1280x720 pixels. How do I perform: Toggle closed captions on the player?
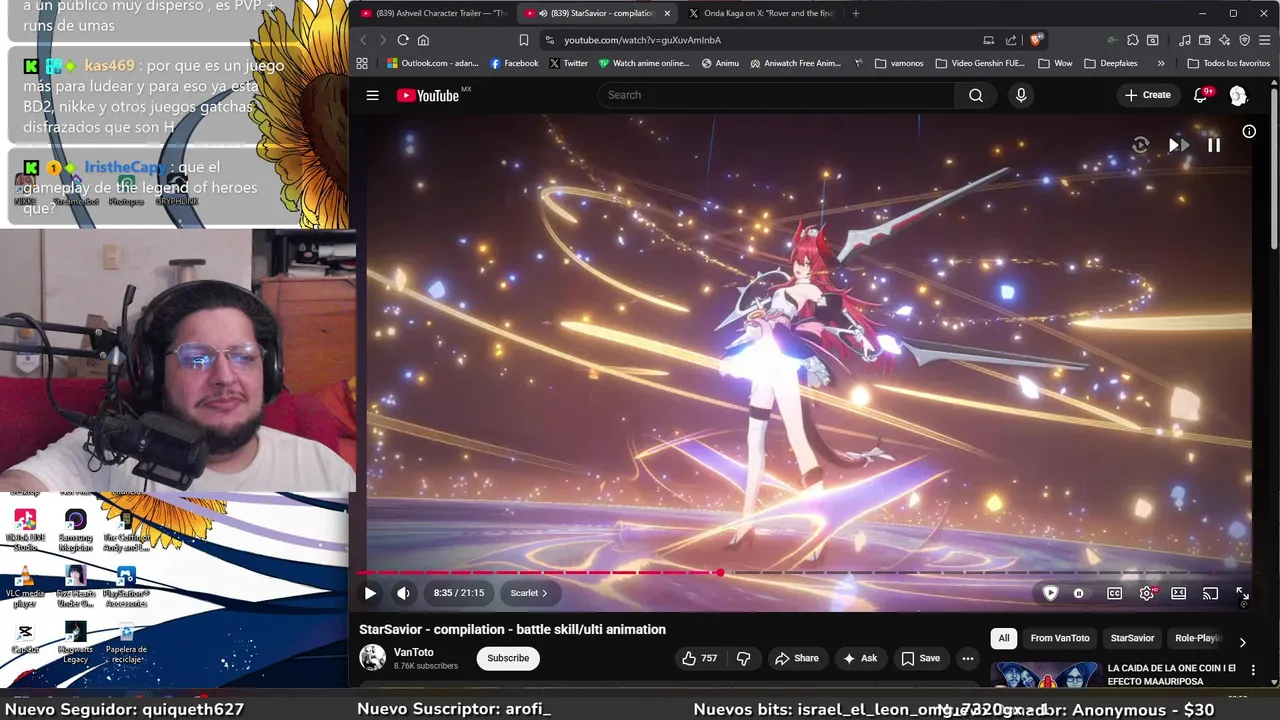1114,593
